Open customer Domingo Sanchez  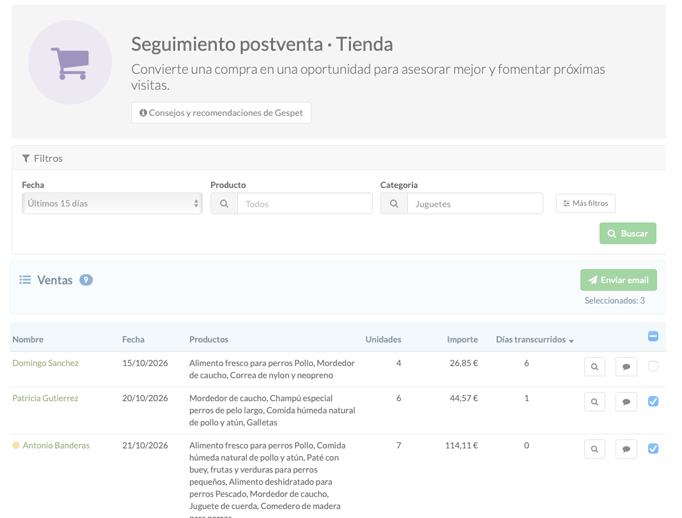click(x=46, y=363)
